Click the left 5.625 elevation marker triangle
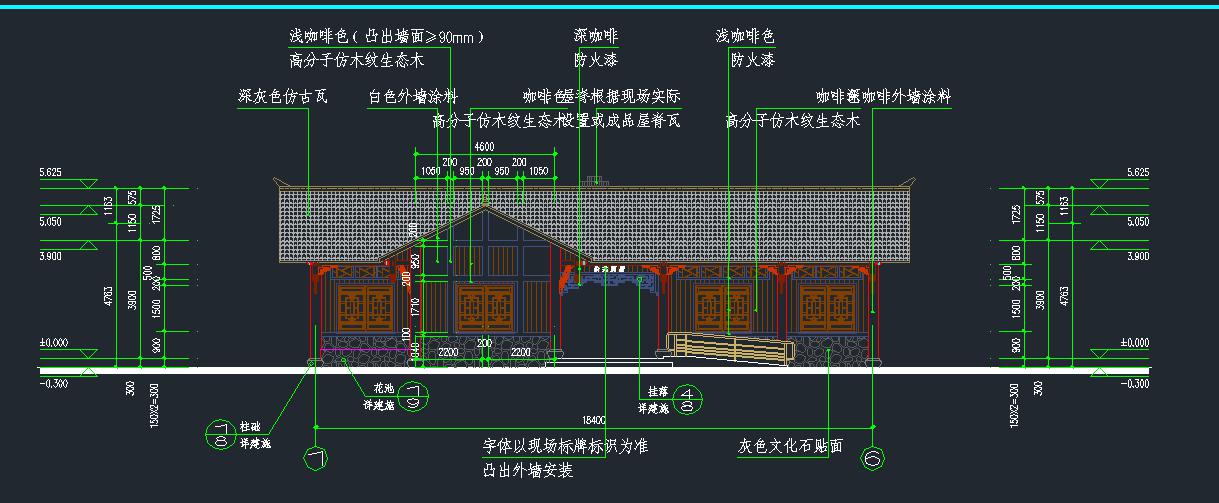Image resolution: width=1219 pixels, height=503 pixels. coord(88,184)
